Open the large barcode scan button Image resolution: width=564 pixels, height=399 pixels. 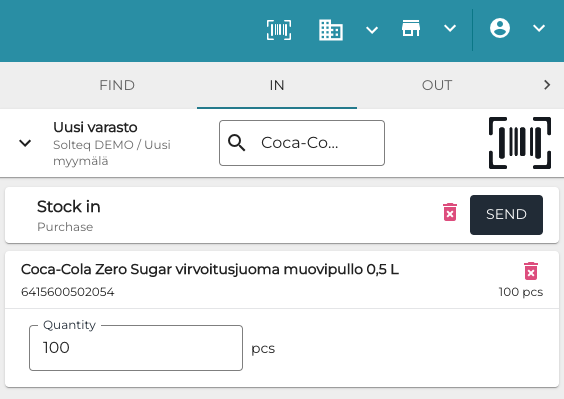point(520,143)
